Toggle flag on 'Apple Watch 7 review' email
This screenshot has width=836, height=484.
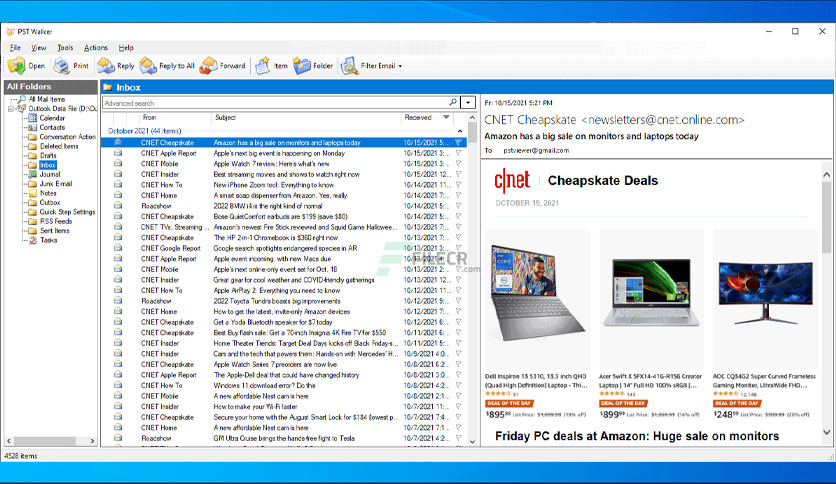click(x=459, y=164)
